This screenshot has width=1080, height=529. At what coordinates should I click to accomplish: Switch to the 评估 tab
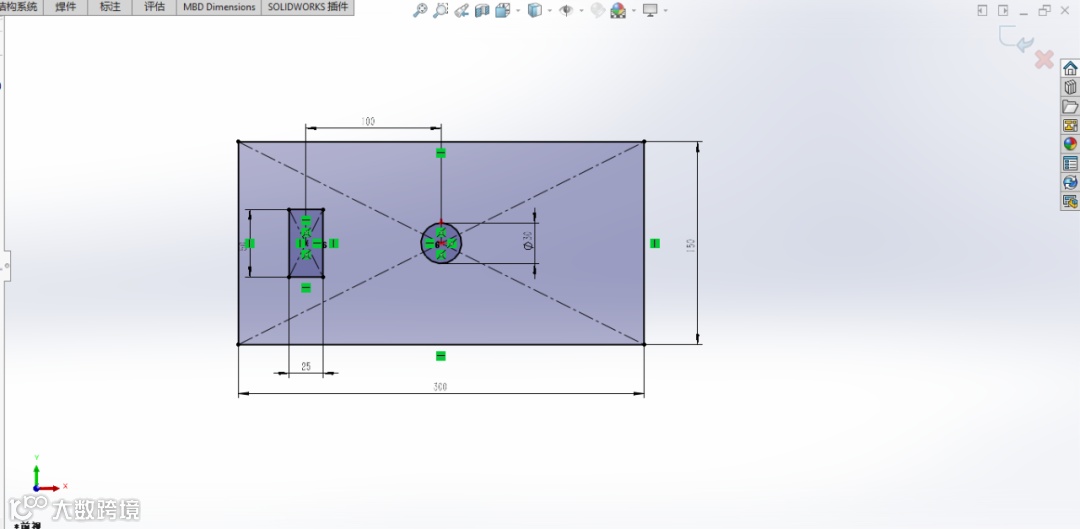click(x=154, y=7)
